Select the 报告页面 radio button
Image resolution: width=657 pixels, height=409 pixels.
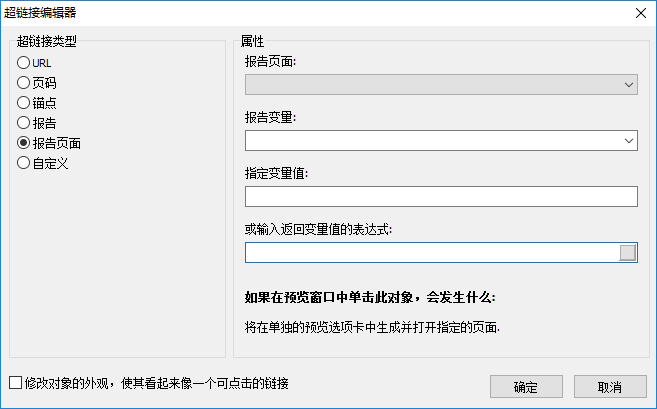49,143
